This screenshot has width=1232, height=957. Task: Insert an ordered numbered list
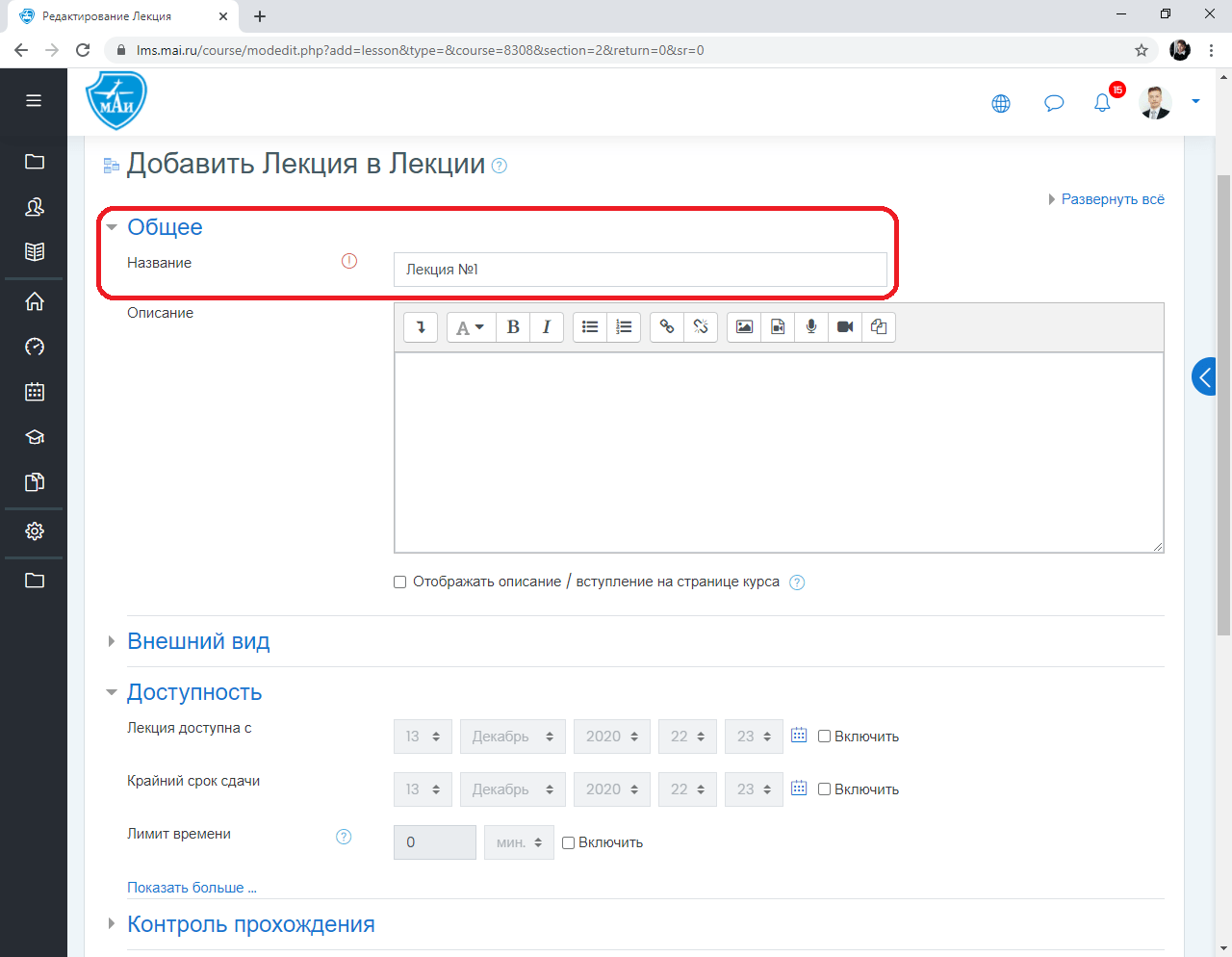[x=624, y=327]
